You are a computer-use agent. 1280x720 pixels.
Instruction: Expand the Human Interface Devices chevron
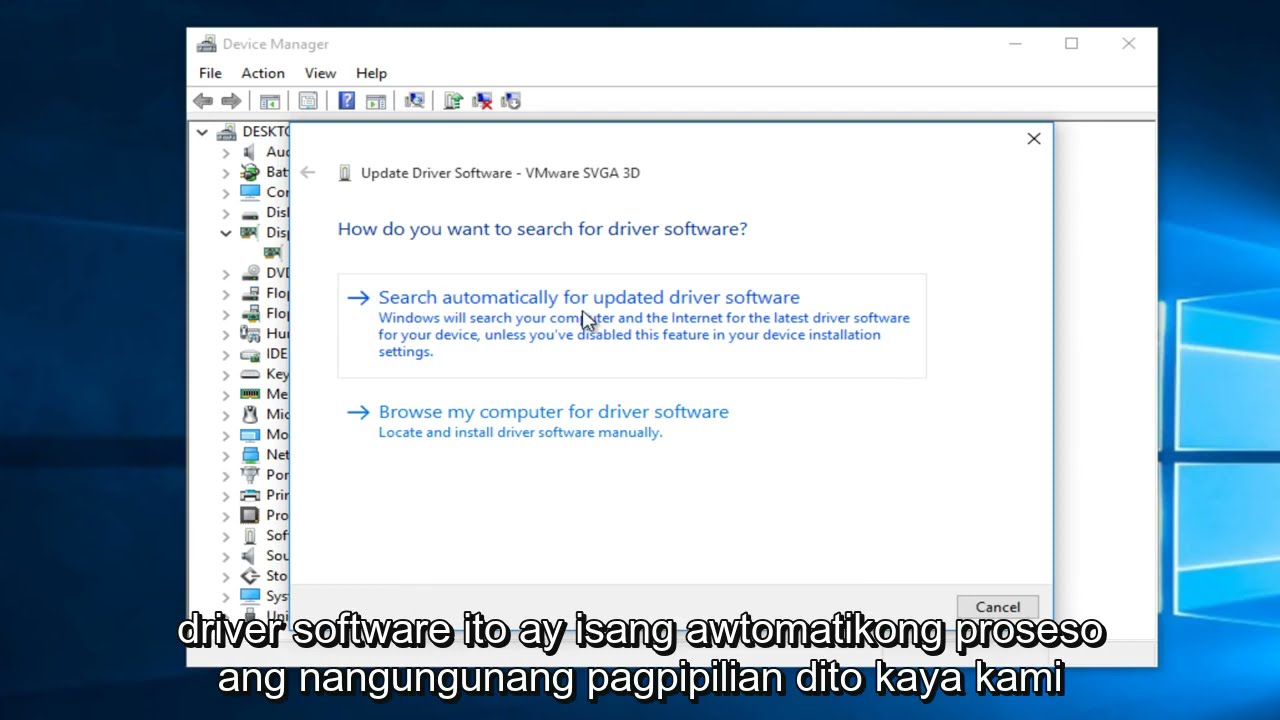226,334
